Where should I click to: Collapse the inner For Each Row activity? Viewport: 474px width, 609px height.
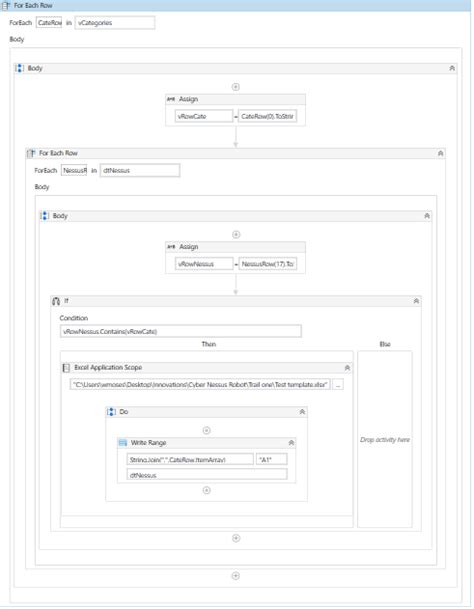pos(440,153)
